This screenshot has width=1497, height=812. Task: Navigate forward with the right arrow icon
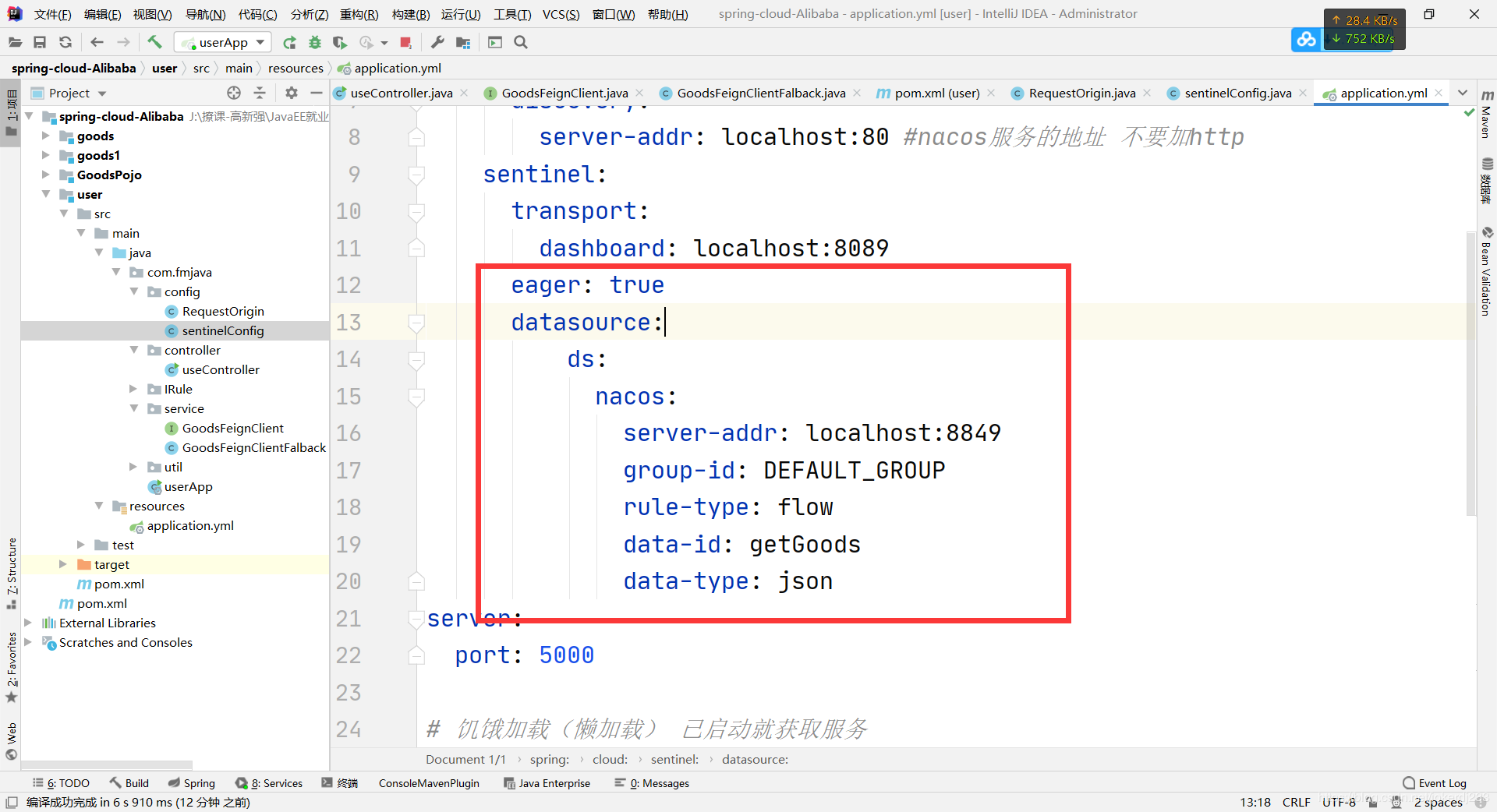[123, 42]
